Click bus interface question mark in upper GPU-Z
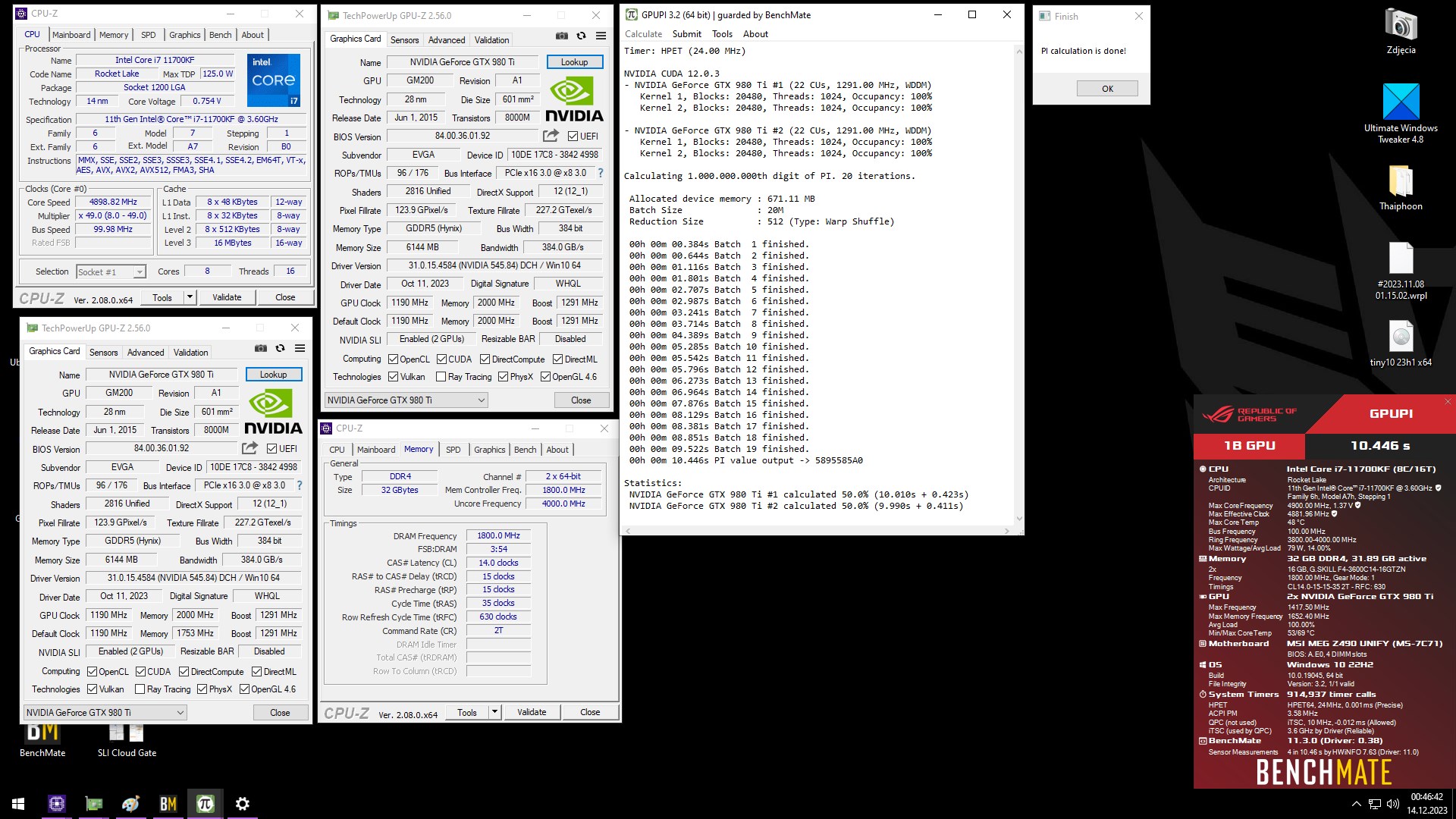 click(601, 173)
